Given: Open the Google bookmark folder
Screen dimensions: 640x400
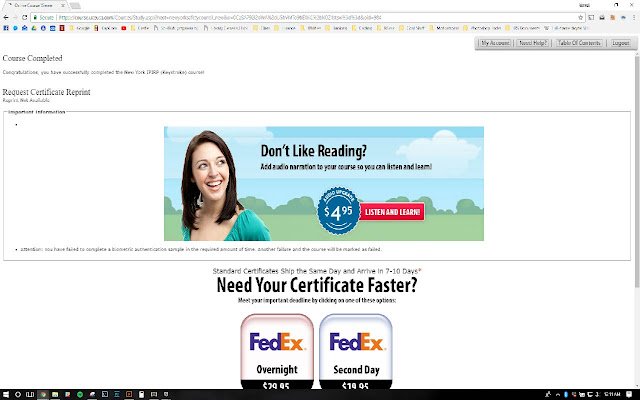Looking at the screenshot, I should 80,28.
